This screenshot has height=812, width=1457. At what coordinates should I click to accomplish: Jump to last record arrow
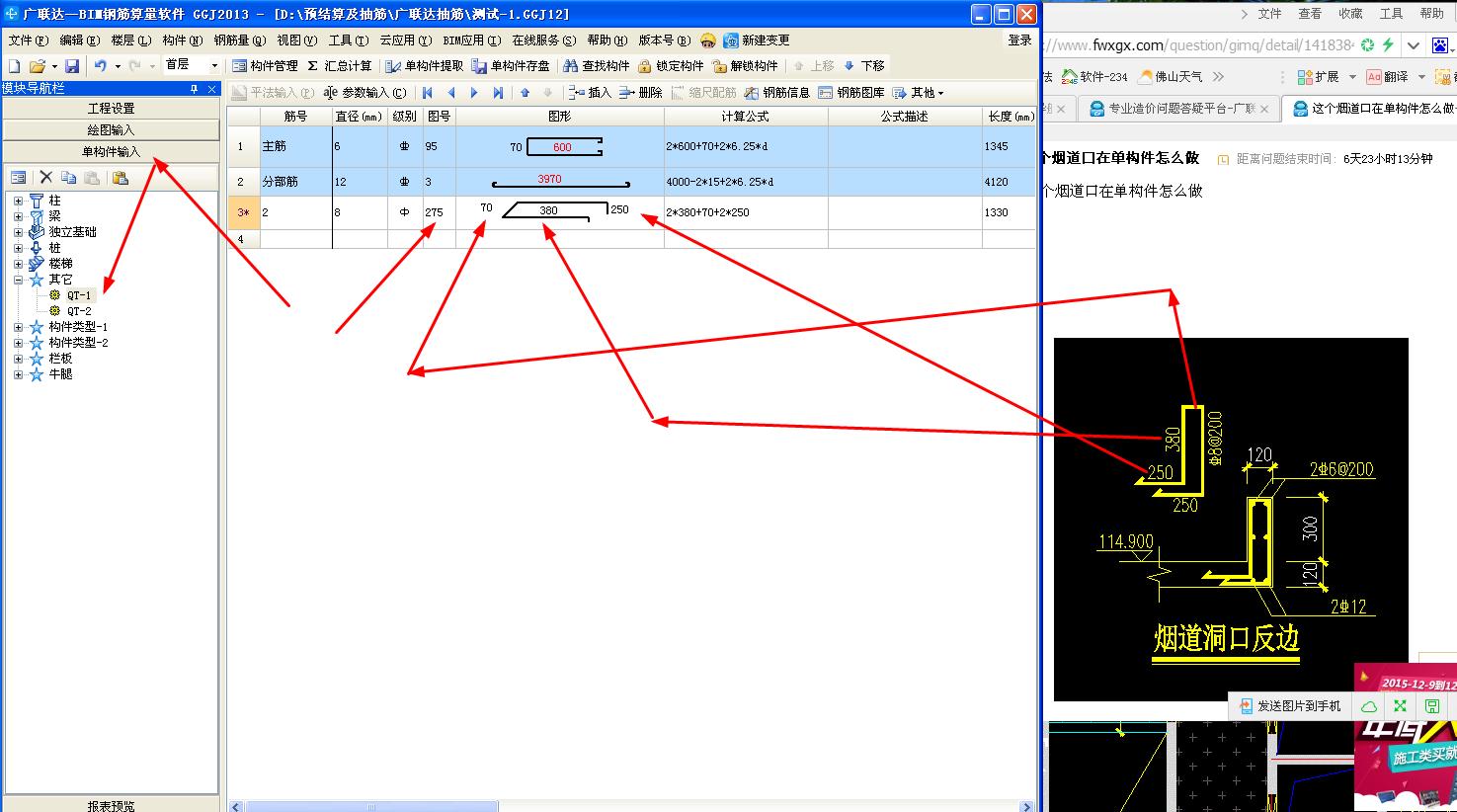(x=498, y=92)
